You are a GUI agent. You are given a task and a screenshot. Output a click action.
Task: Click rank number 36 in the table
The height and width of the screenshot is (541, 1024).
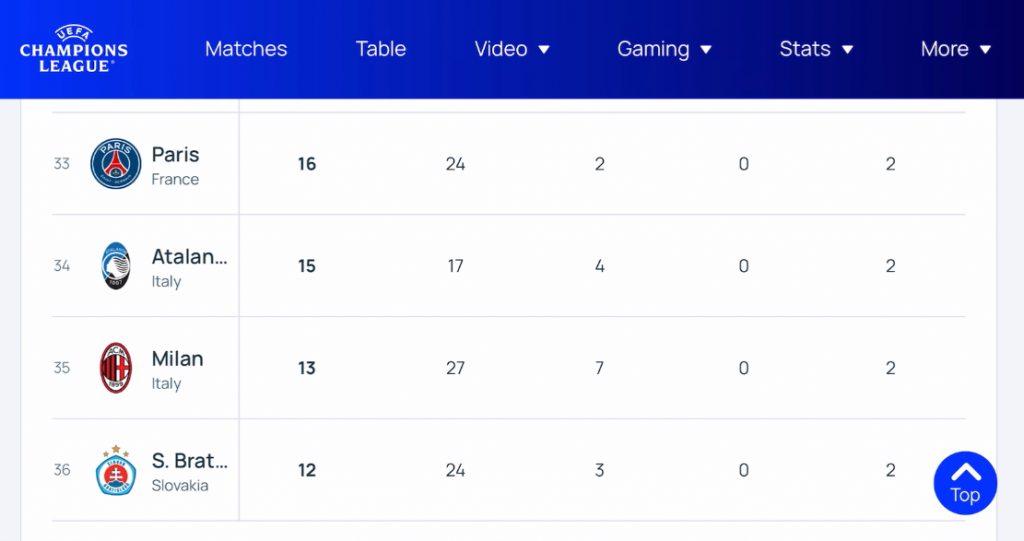point(62,470)
